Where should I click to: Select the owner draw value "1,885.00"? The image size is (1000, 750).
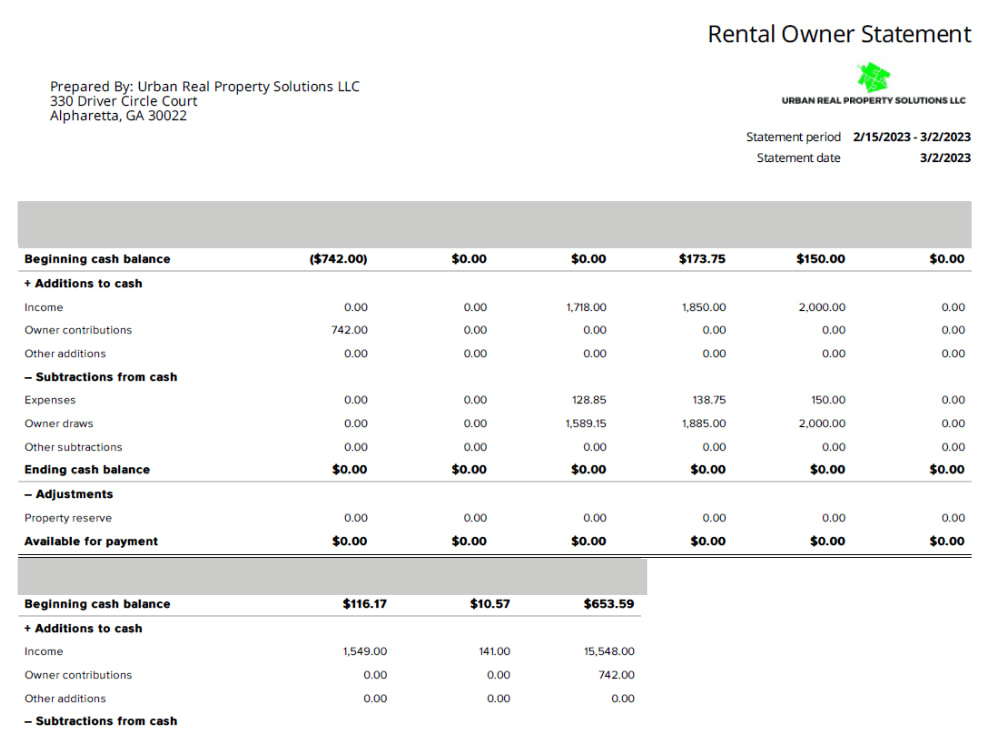coord(704,424)
